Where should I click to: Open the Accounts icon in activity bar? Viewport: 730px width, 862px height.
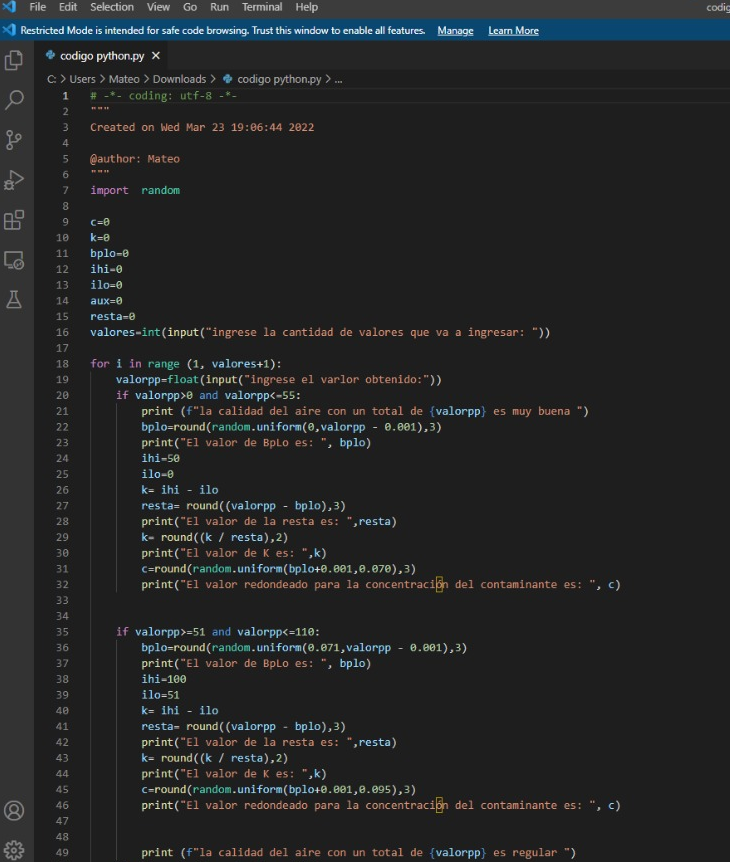coord(14,810)
